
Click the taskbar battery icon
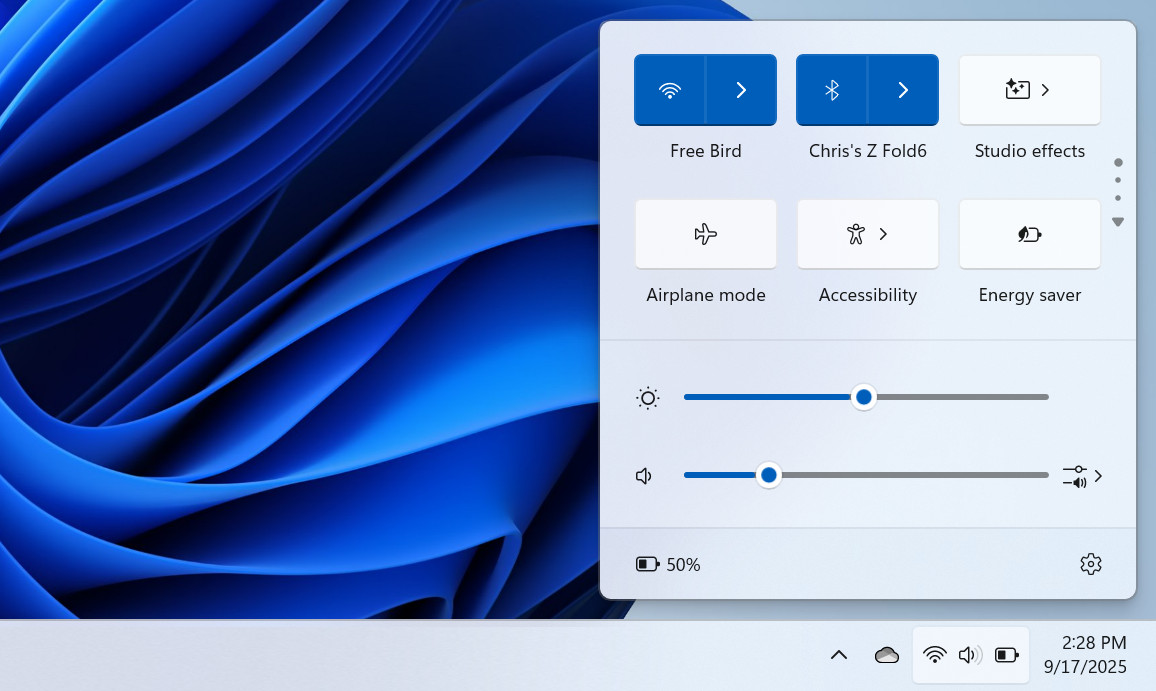1007,655
